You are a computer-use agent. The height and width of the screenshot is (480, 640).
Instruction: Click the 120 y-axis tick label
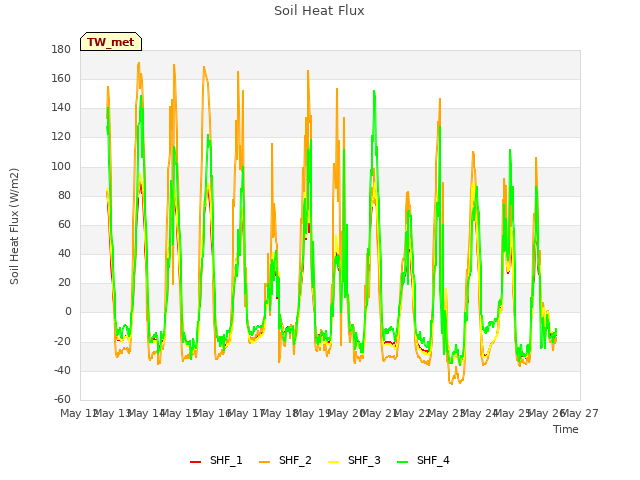(x=61, y=137)
